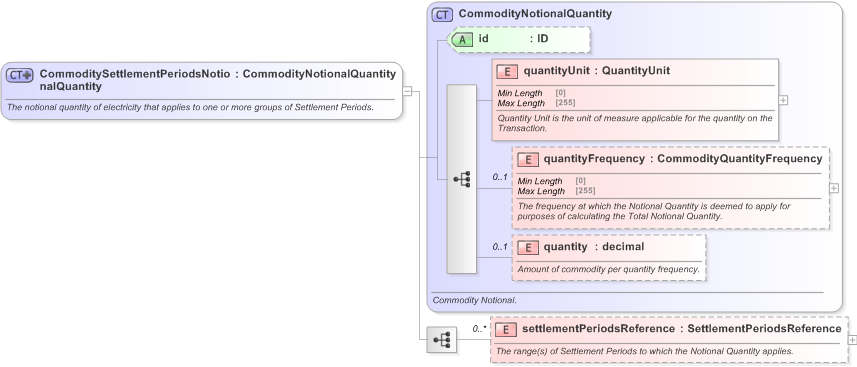Open the SettlementPeriodsReference type link

[764, 329]
